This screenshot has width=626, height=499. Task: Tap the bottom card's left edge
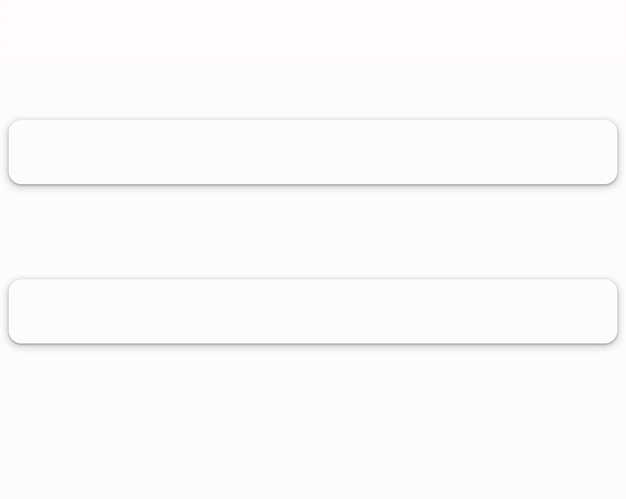point(10,311)
